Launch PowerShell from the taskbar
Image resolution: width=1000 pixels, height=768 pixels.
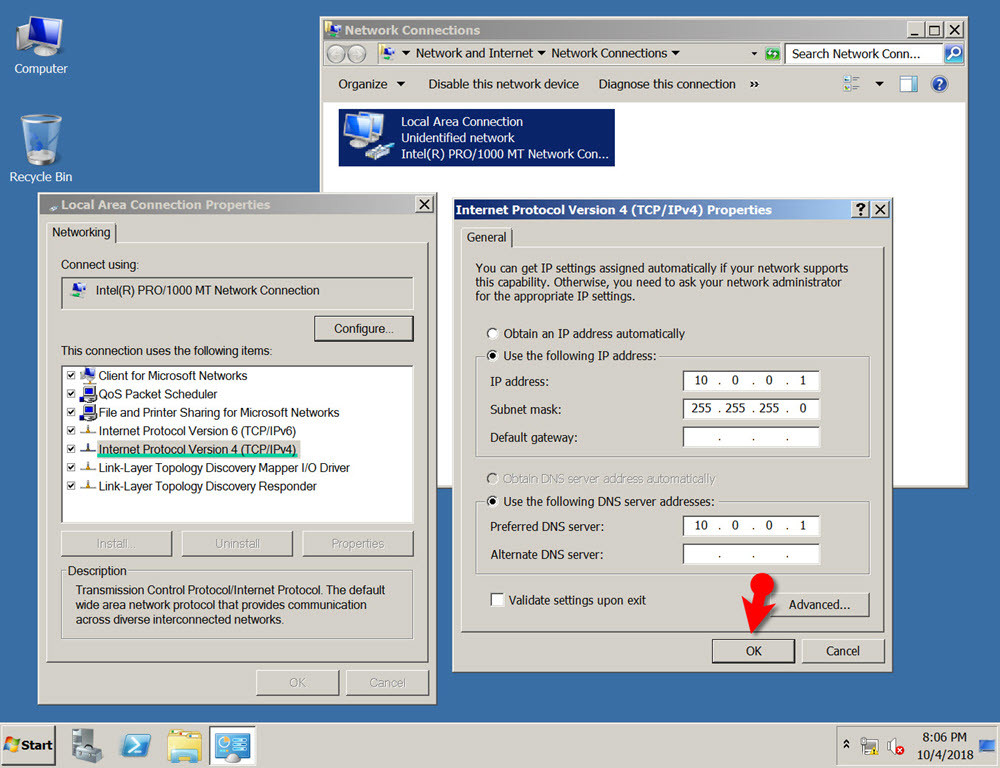136,745
